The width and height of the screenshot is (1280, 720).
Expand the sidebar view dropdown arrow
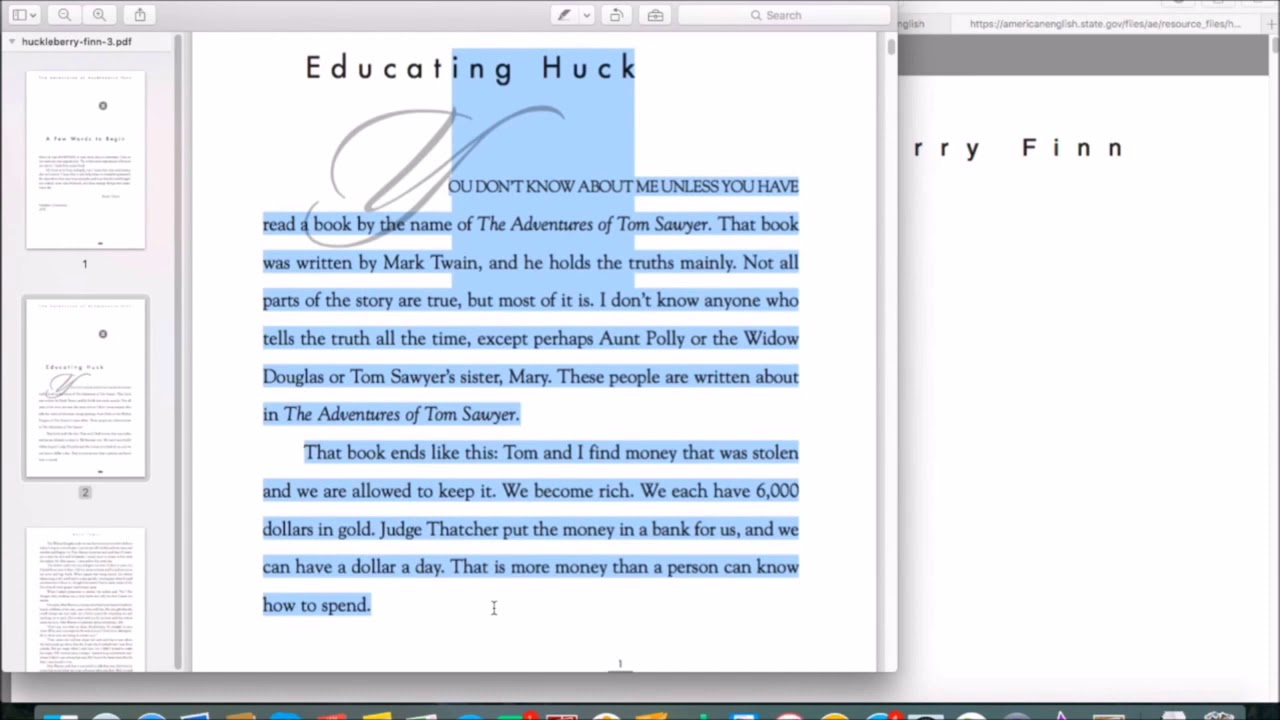click(x=34, y=15)
